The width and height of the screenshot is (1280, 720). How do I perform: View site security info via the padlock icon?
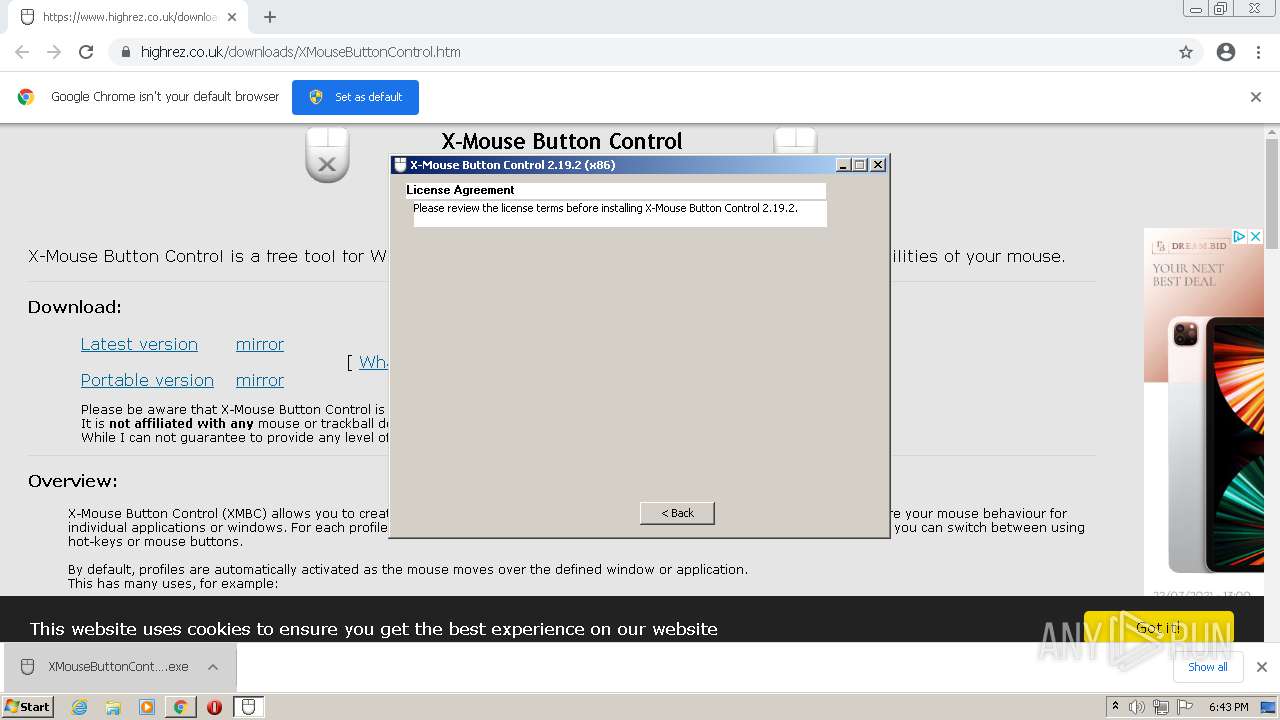coord(126,52)
